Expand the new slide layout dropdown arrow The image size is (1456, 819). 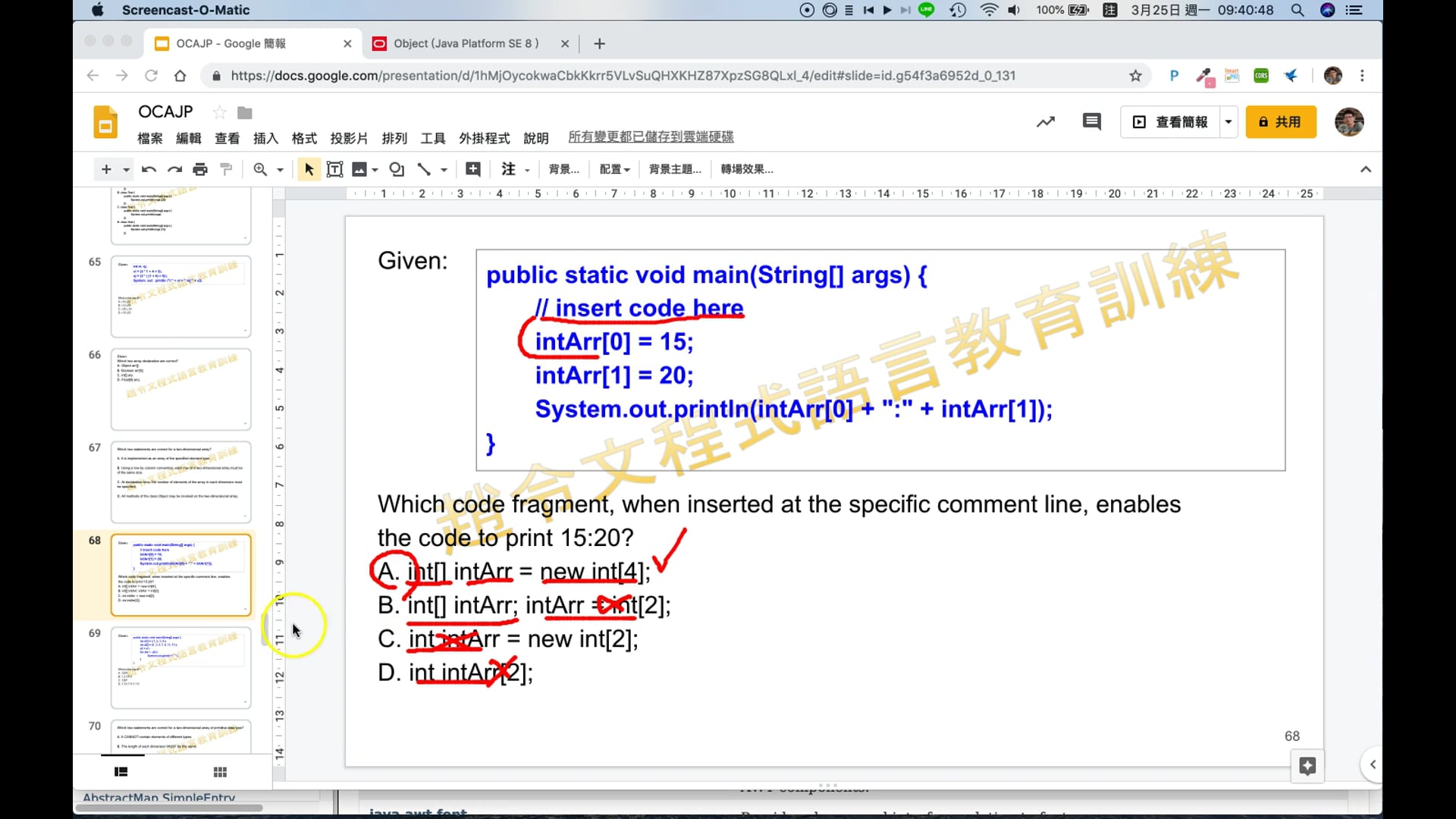click(126, 169)
